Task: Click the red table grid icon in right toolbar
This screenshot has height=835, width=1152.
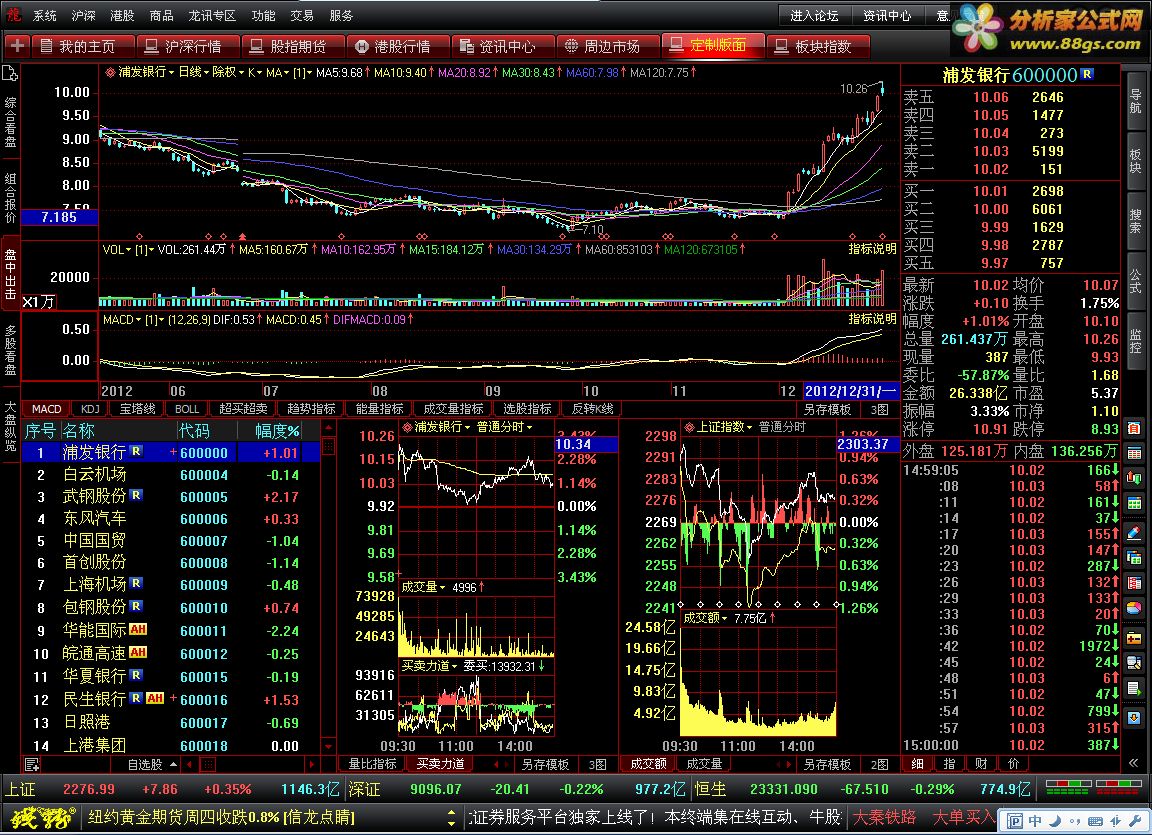Action: point(1134,453)
